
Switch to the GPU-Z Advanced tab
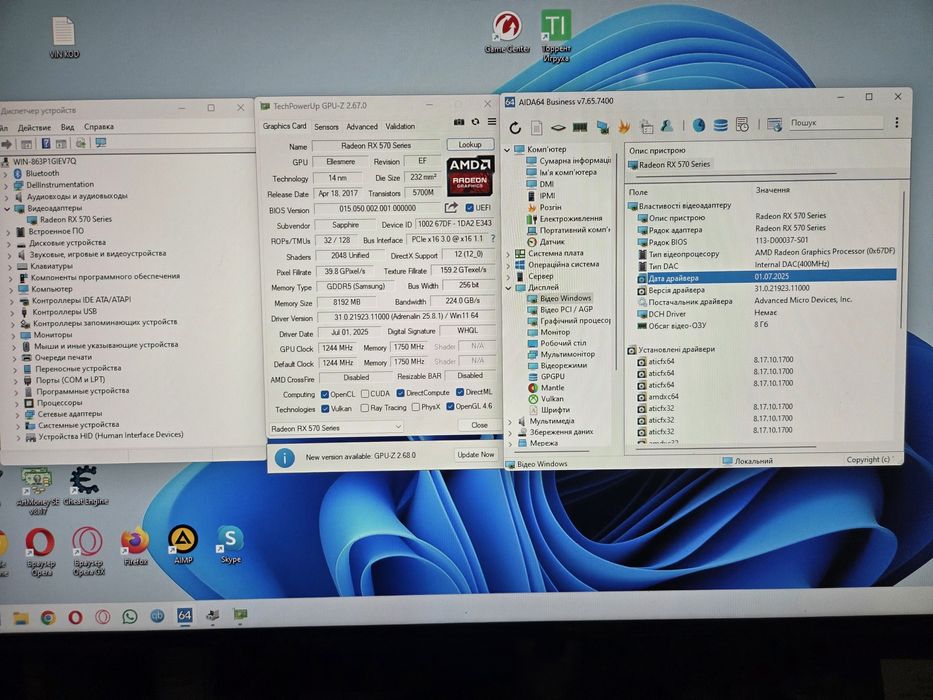click(x=362, y=127)
